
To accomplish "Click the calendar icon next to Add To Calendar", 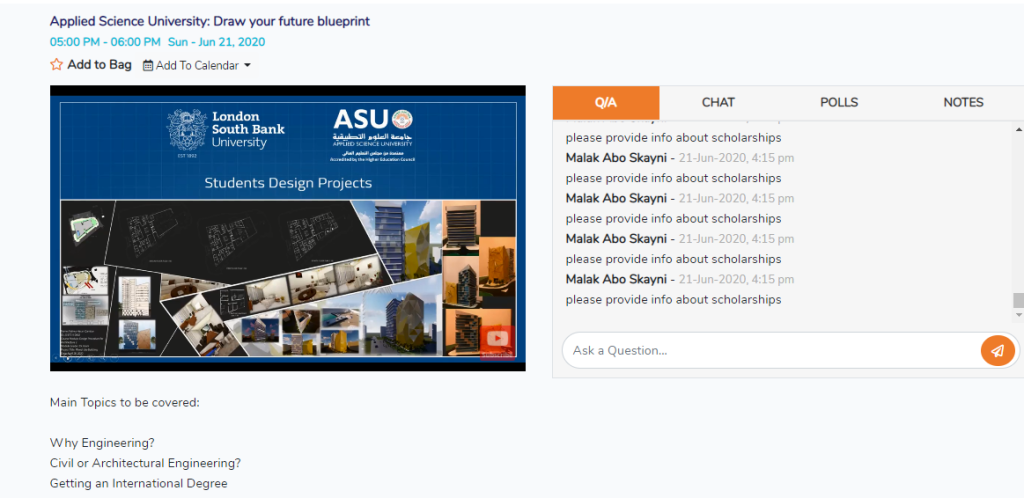I will (x=148, y=65).
